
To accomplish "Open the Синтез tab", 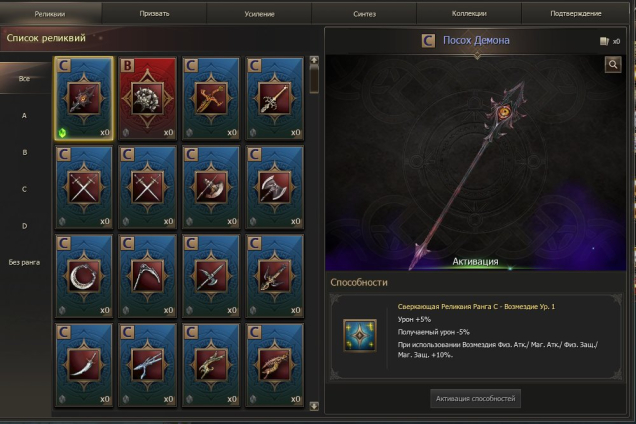I will pyautogui.click(x=364, y=13).
